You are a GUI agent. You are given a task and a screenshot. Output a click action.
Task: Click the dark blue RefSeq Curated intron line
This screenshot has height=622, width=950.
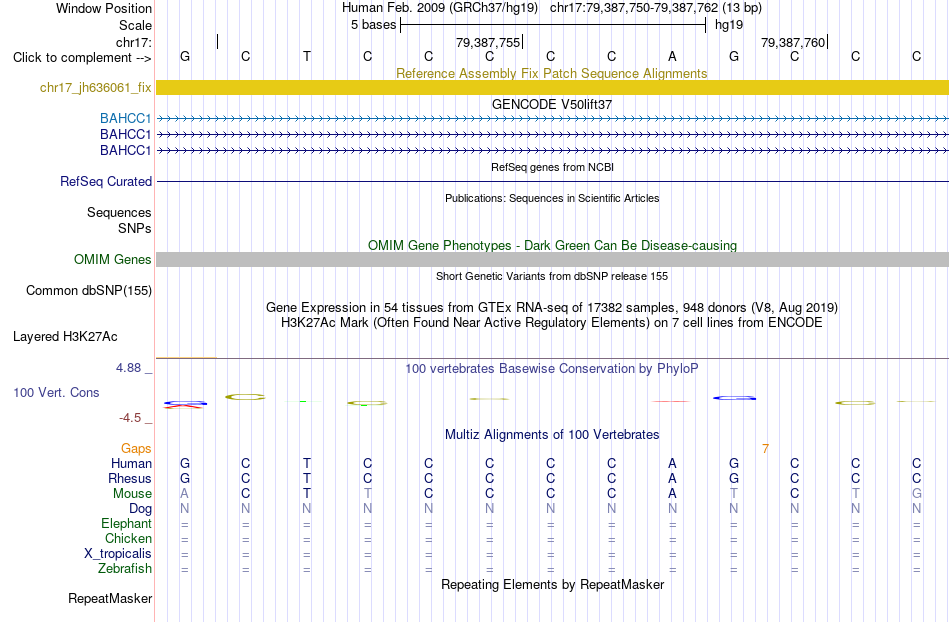click(552, 181)
